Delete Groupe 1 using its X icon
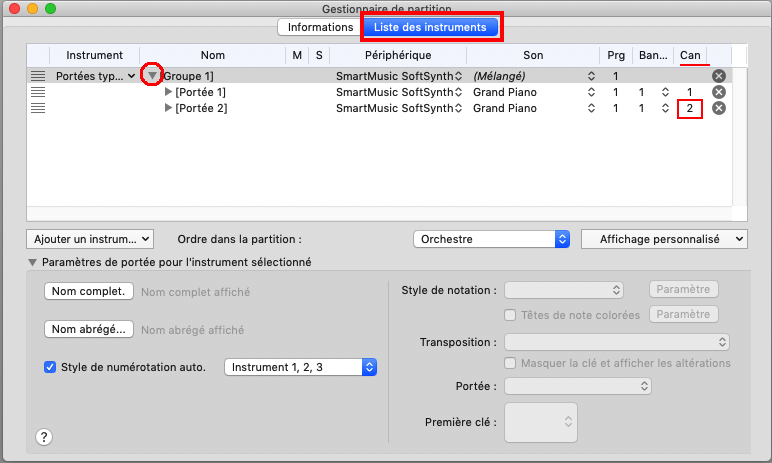The image size is (772, 463). [x=718, y=76]
